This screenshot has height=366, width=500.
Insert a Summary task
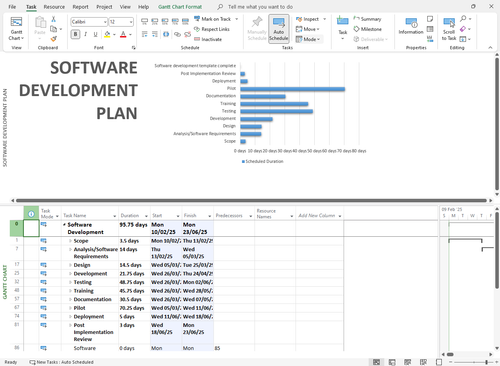[367, 19]
